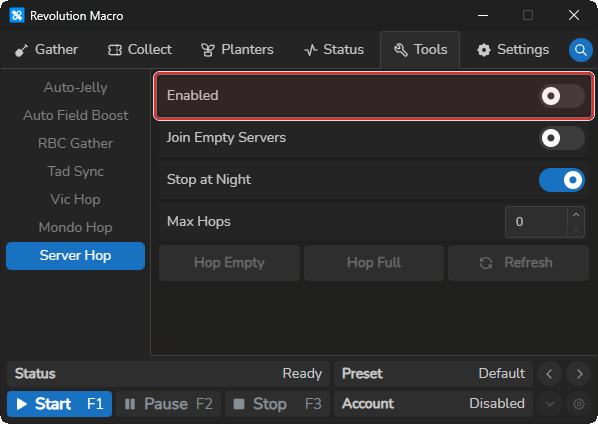Select Vic Hop in the sidebar
The width and height of the screenshot is (598, 424).
(x=76, y=199)
